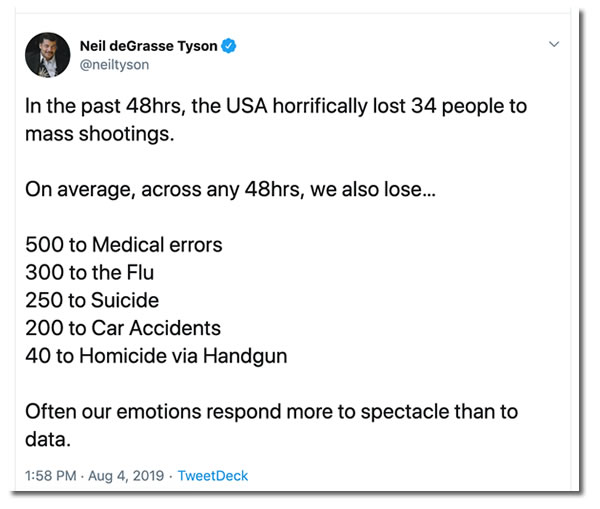Open the Neil deGrasse Tyson display name link
This screenshot has height=509, width=600.
tap(149, 46)
